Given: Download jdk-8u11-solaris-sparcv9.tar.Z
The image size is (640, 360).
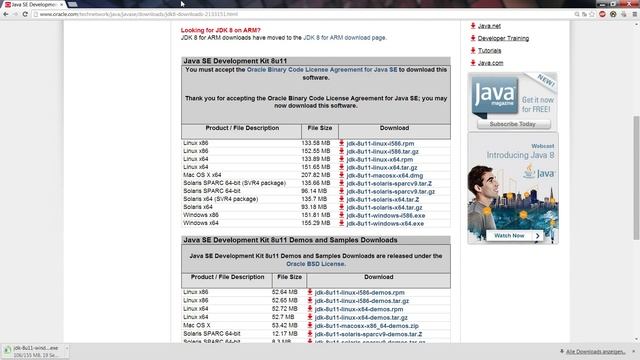Looking at the screenshot, I should [x=389, y=184].
